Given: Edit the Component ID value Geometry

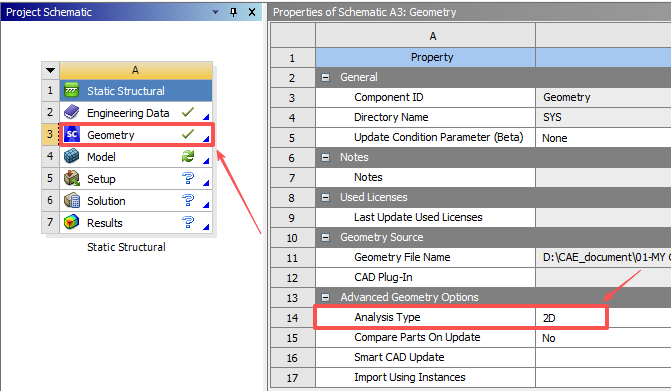Looking at the screenshot, I should click(x=603, y=98).
